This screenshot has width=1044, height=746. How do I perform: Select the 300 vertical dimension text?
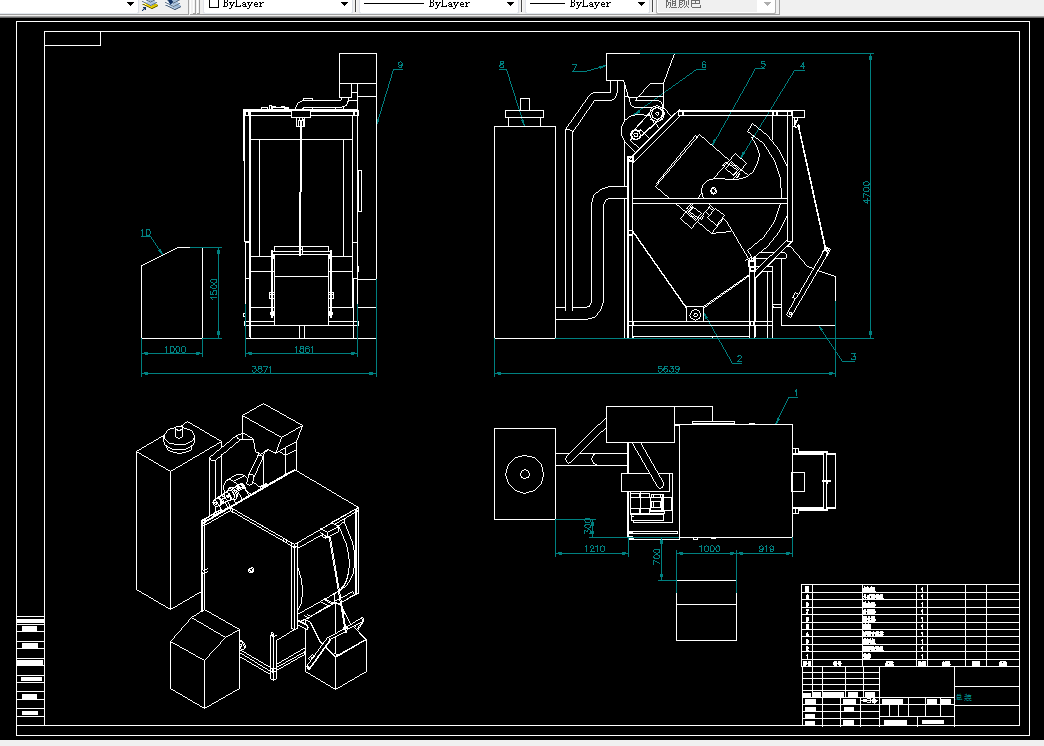point(588,526)
